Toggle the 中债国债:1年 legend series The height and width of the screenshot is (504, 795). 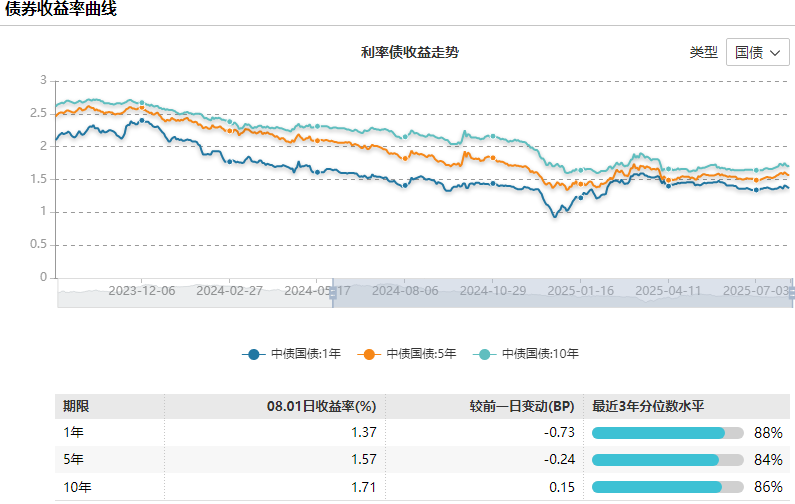click(291, 354)
